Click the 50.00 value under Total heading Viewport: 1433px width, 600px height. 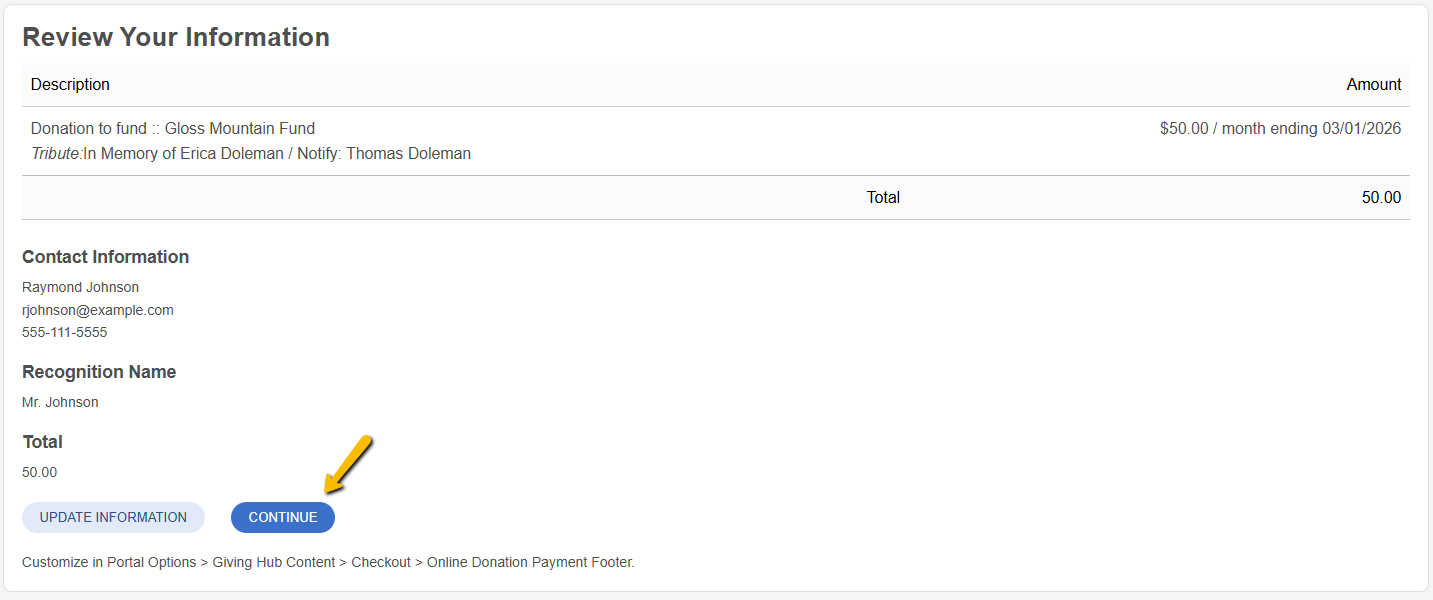click(x=39, y=472)
